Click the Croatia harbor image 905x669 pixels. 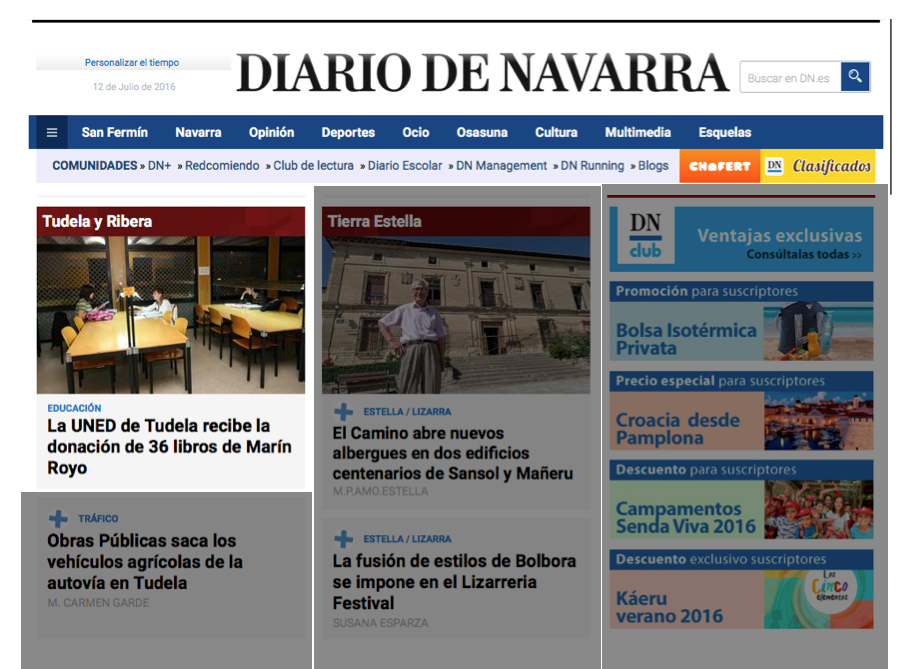[818, 421]
